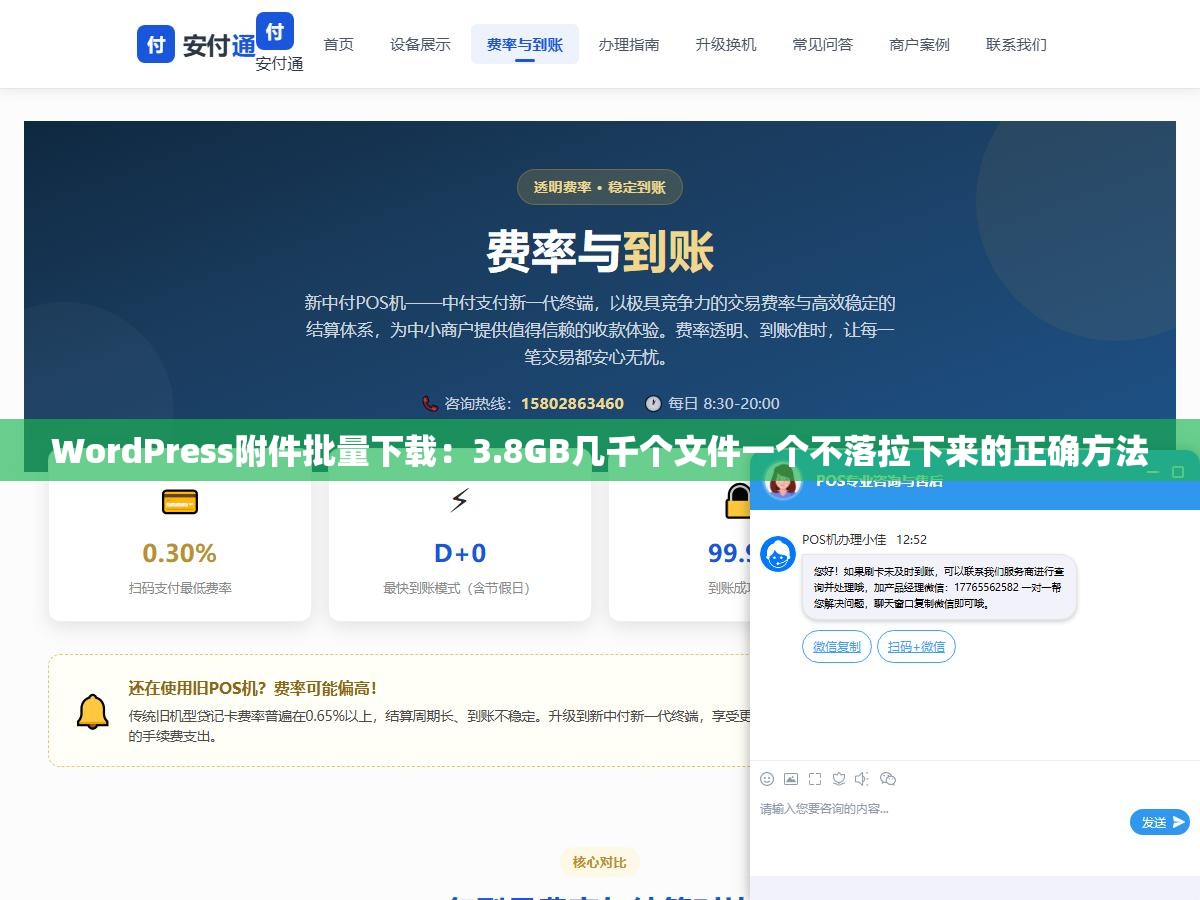Click the POS机办理小佳 12:52 sender line
This screenshot has width=1200, height=900.
[864, 540]
